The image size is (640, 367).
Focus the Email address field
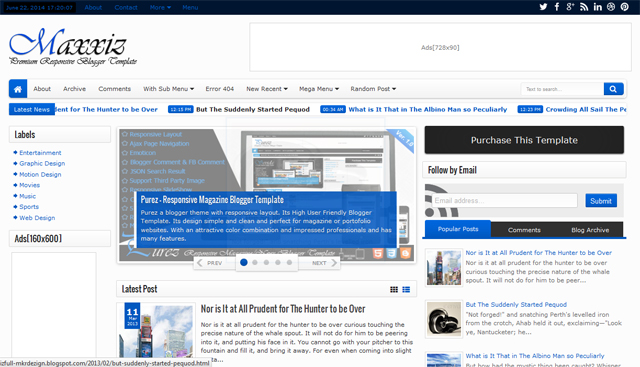[504, 200]
